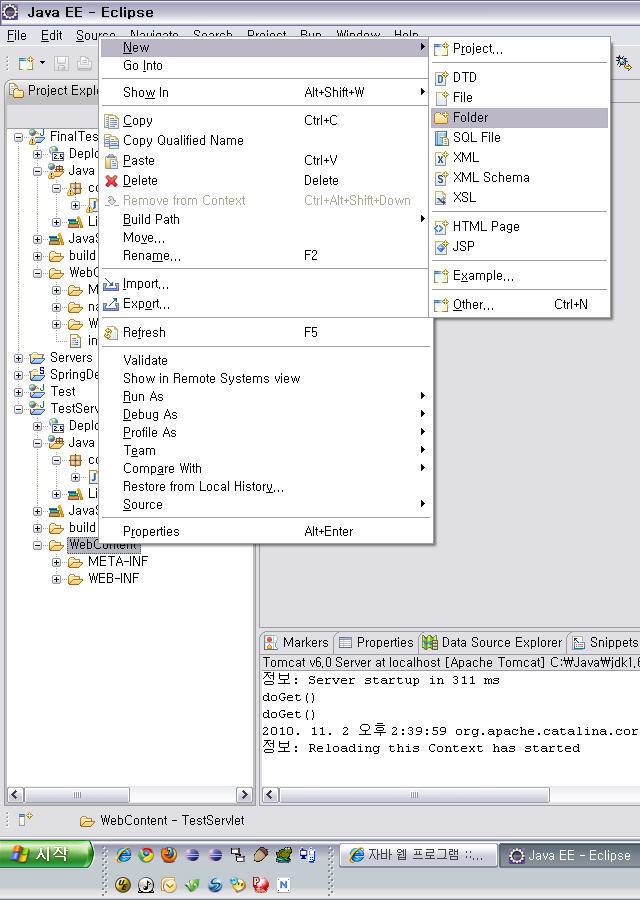
Task: Click Validate in the context menu
Action: (265, 360)
